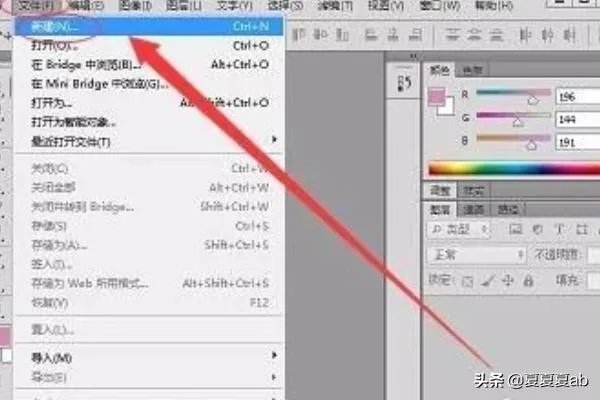Open the 文字(Y) menu
The height and width of the screenshot is (400, 600).
coord(234,6)
